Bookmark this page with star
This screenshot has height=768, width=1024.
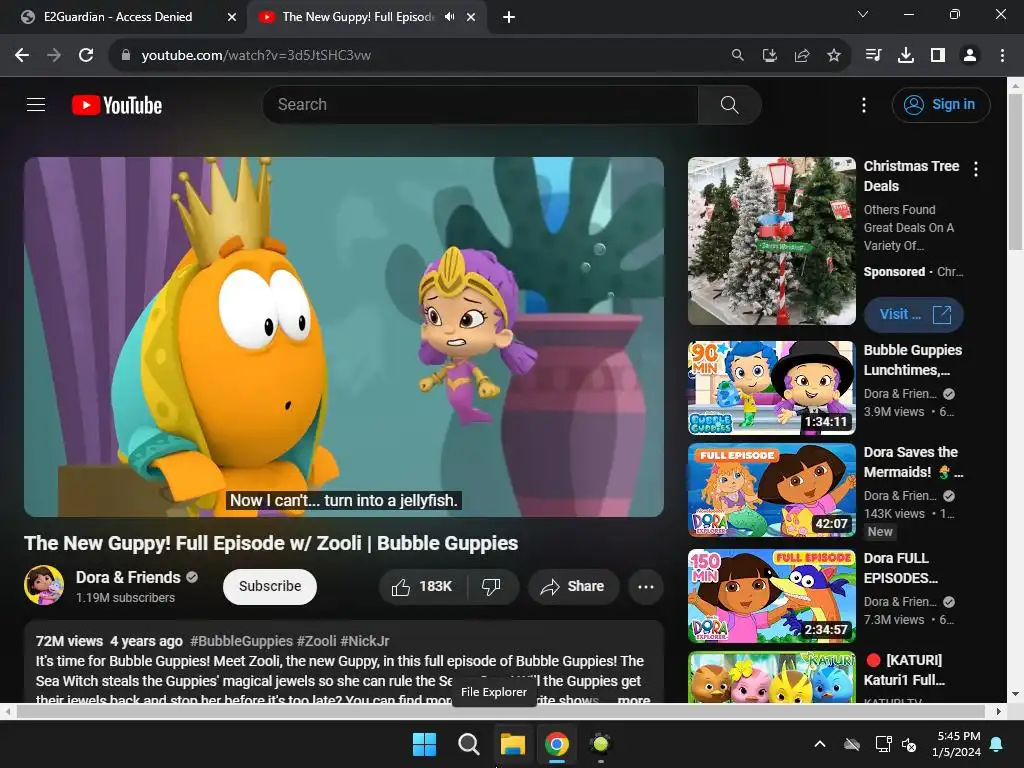(x=833, y=56)
